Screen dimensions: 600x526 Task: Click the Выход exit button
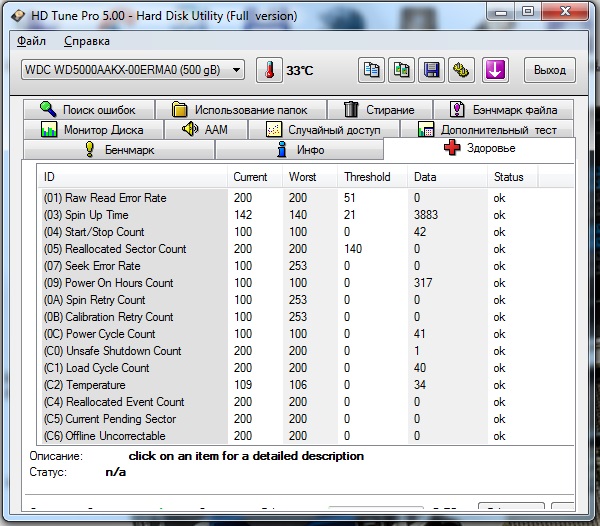[549, 70]
